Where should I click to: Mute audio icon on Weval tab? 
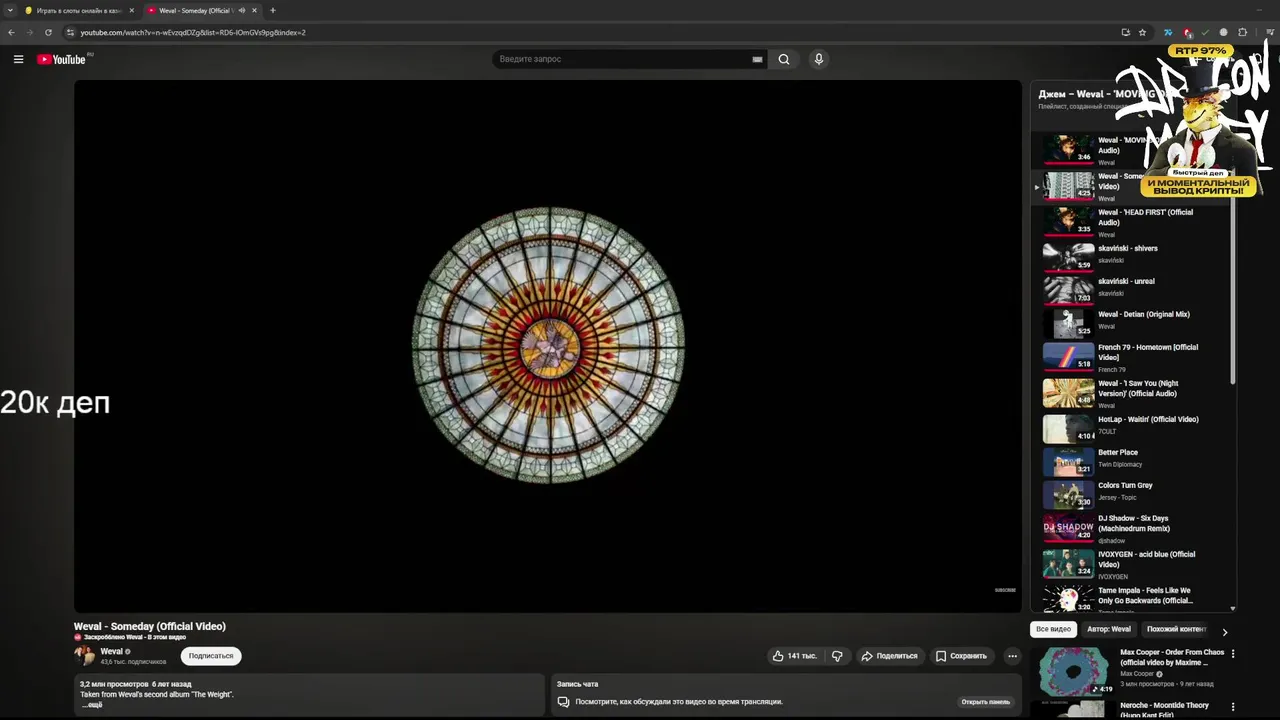pyautogui.click(x=241, y=10)
